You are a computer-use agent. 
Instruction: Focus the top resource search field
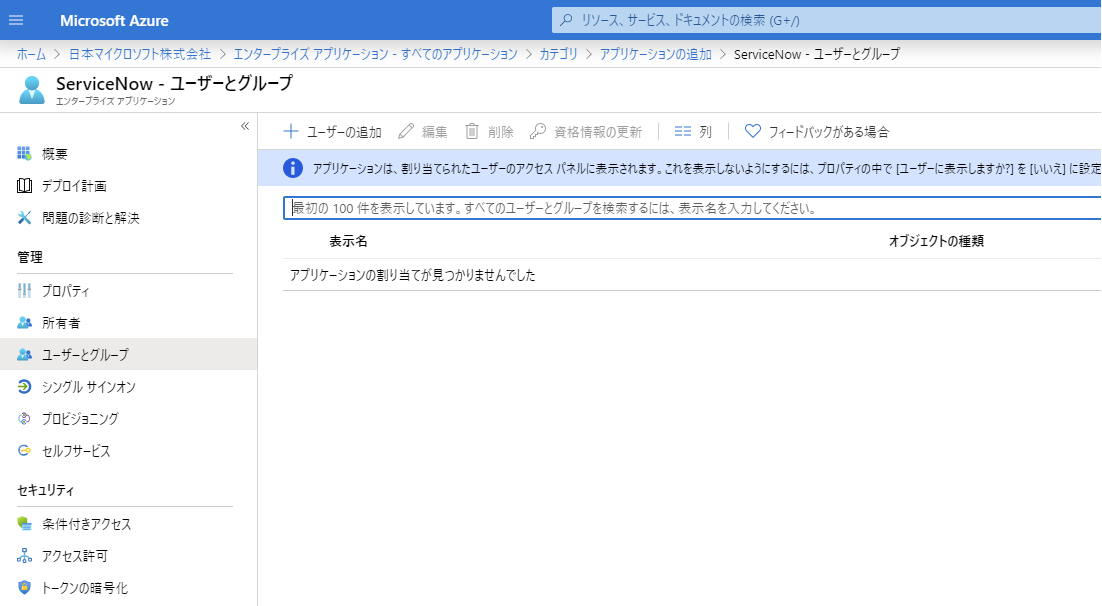[x=826, y=20]
